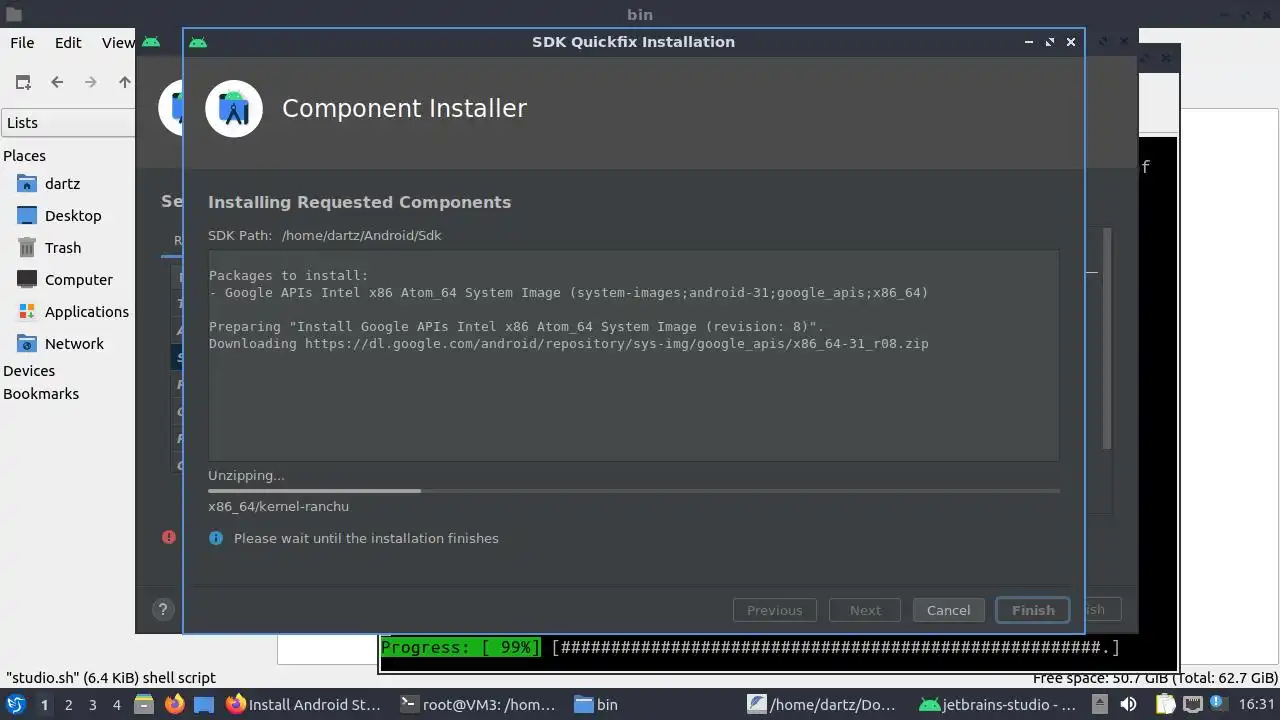Open the File menu in file manager
The image size is (1280, 720).
pos(22,43)
